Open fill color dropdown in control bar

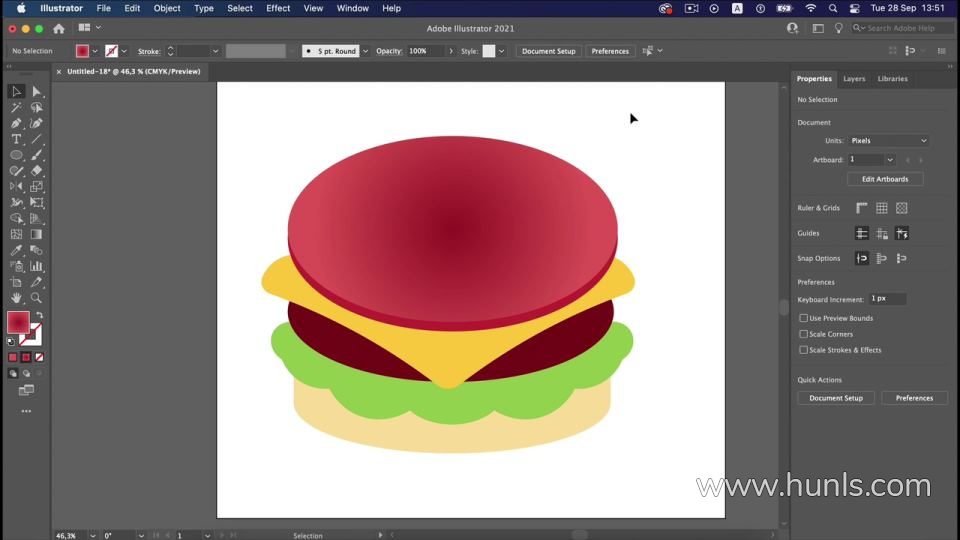pos(95,51)
